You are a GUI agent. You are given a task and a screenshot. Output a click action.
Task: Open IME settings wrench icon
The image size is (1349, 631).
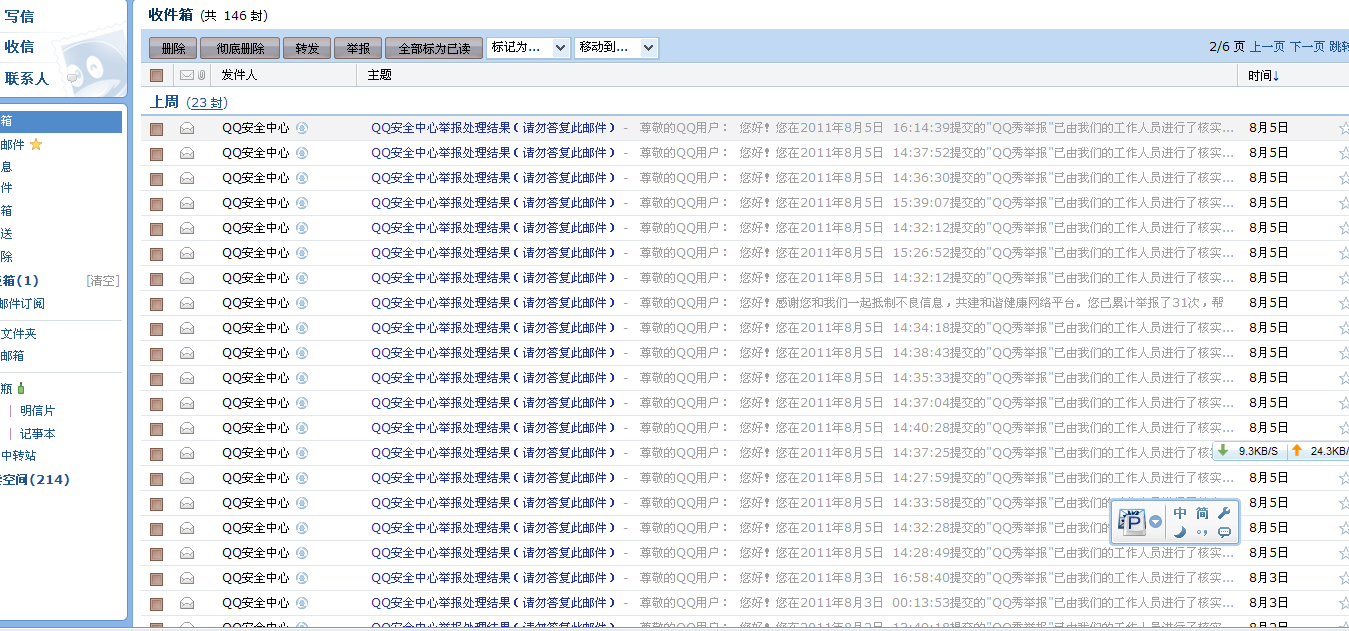pos(1225,513)
